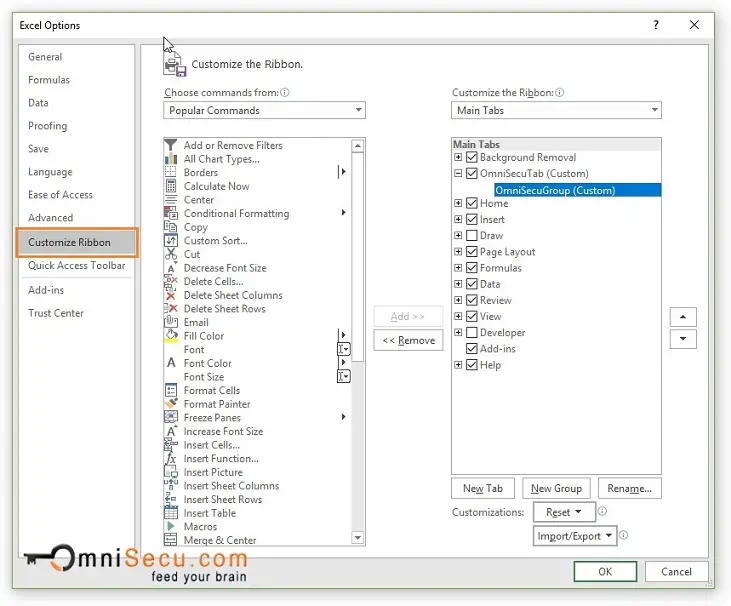
Task: Go to the Proofing options category
Action: [48, 126]
